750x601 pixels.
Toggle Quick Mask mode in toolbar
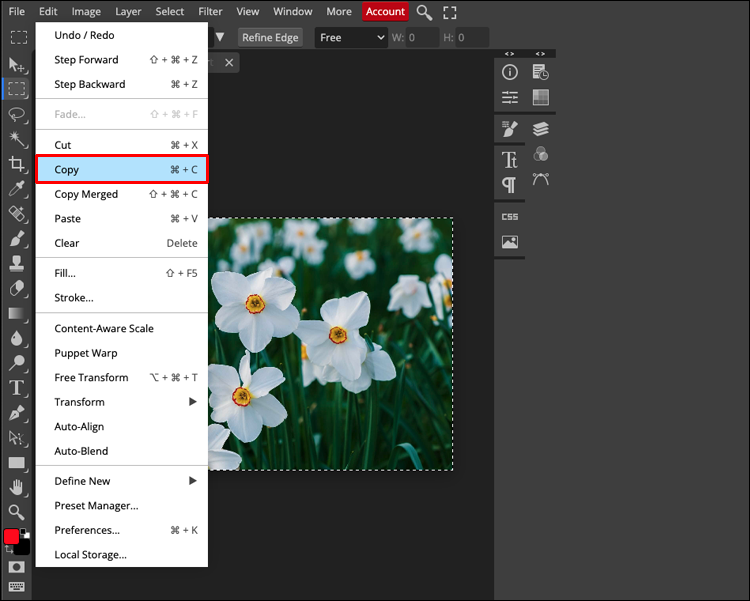pos(17,567)
